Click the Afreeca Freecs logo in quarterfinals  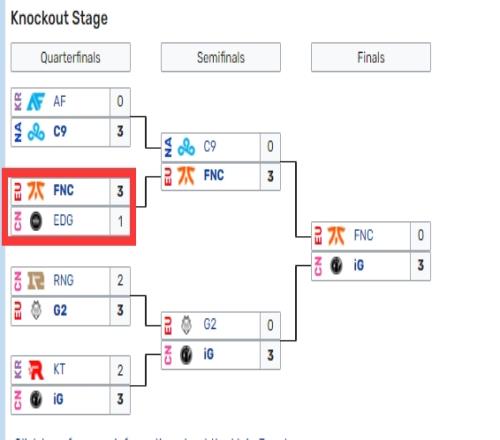pos(35,102)
